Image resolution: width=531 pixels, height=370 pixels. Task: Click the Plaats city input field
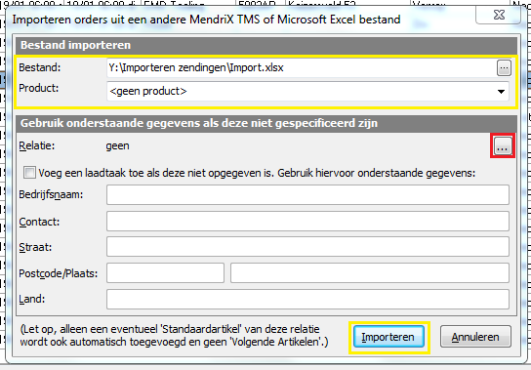[x=370, y=273]
